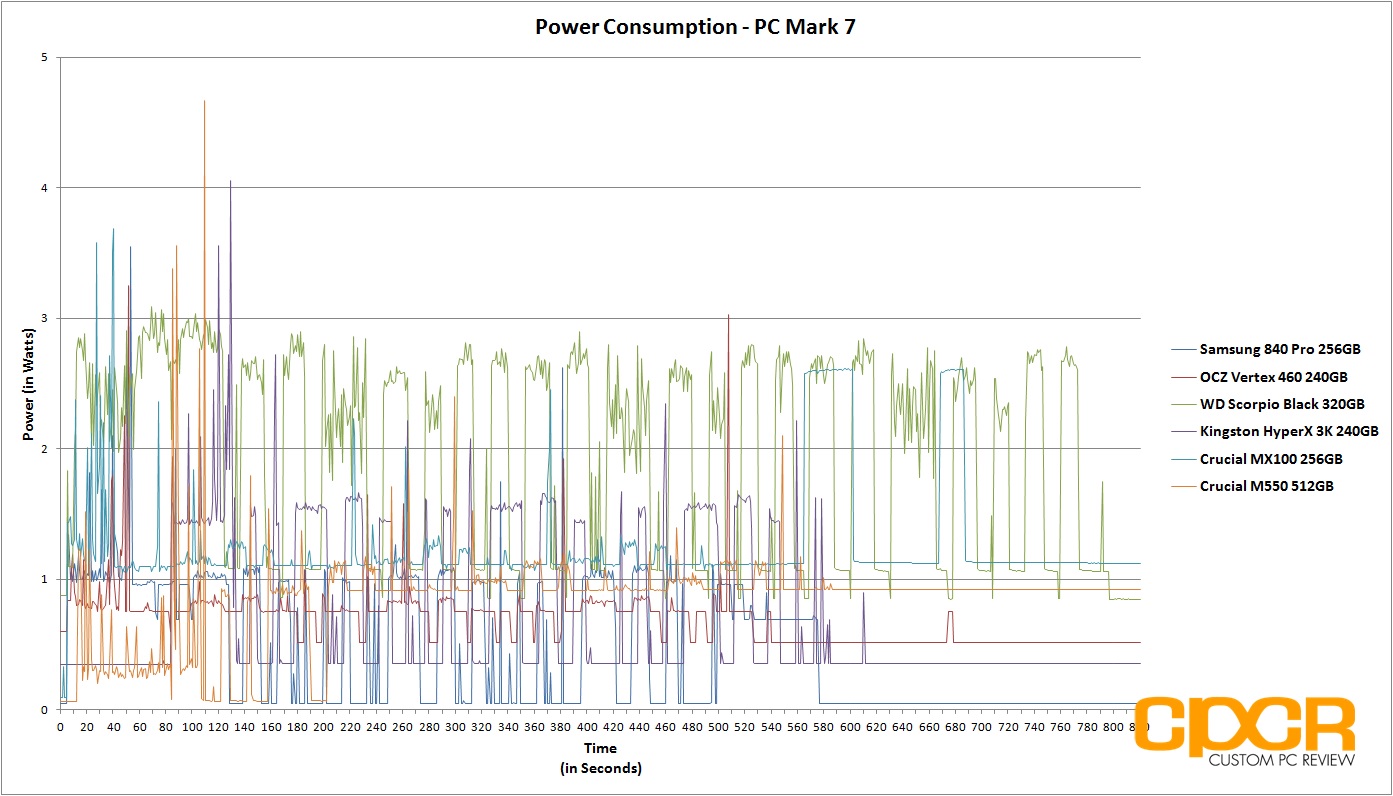Click the green line marker beside WD Scorpio Black
This screenshot has height=796, width=1393.
[1183, 404]
